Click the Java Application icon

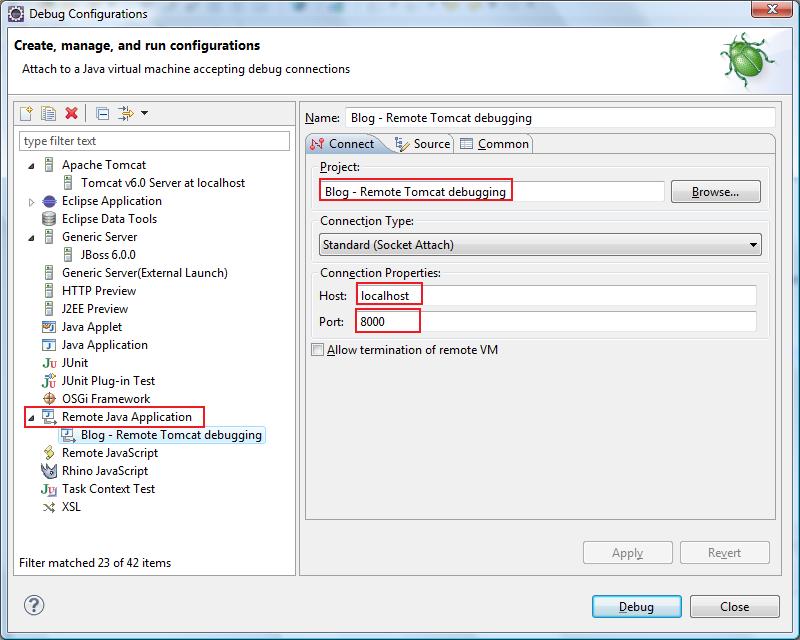(x=49, y=345)
